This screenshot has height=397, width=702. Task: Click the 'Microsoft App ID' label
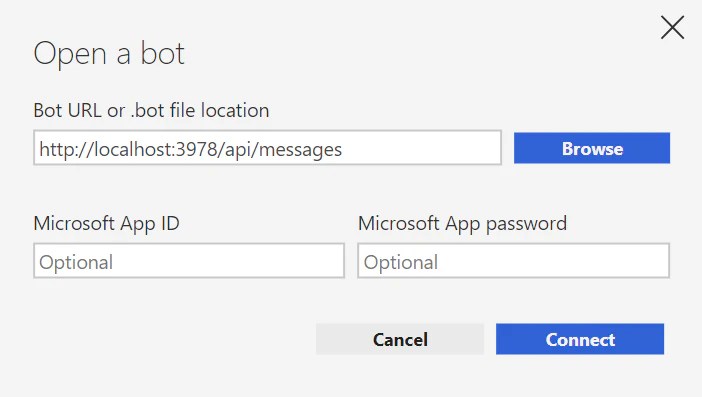point(107,223)
